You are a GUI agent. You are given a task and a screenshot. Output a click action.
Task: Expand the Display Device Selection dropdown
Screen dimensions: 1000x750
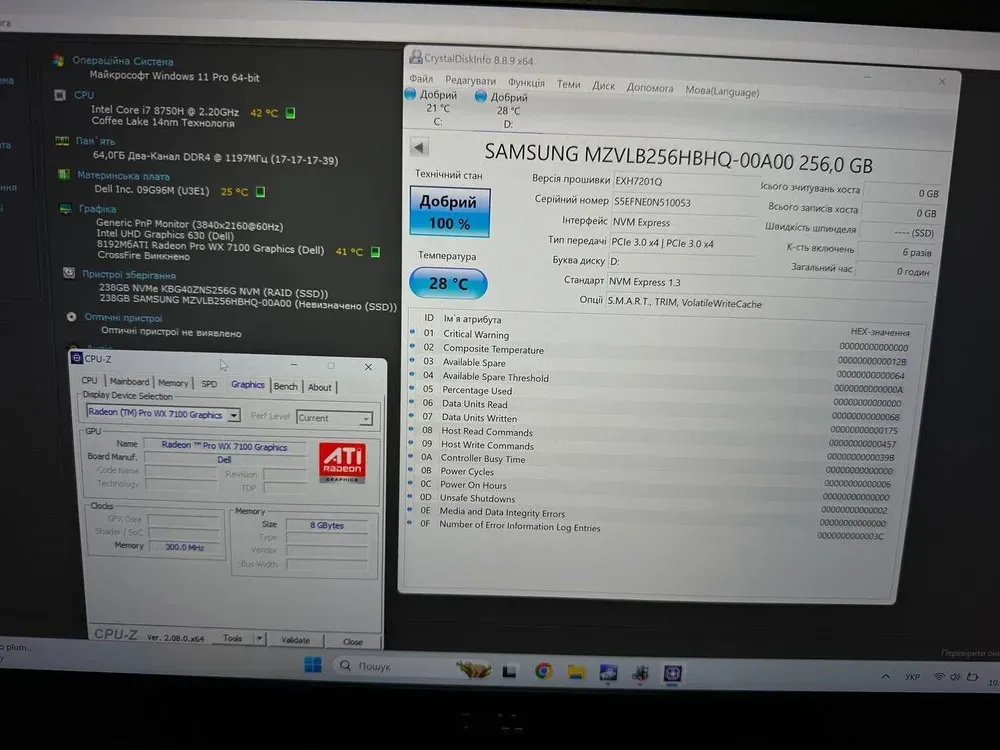(x=234, y=415)
